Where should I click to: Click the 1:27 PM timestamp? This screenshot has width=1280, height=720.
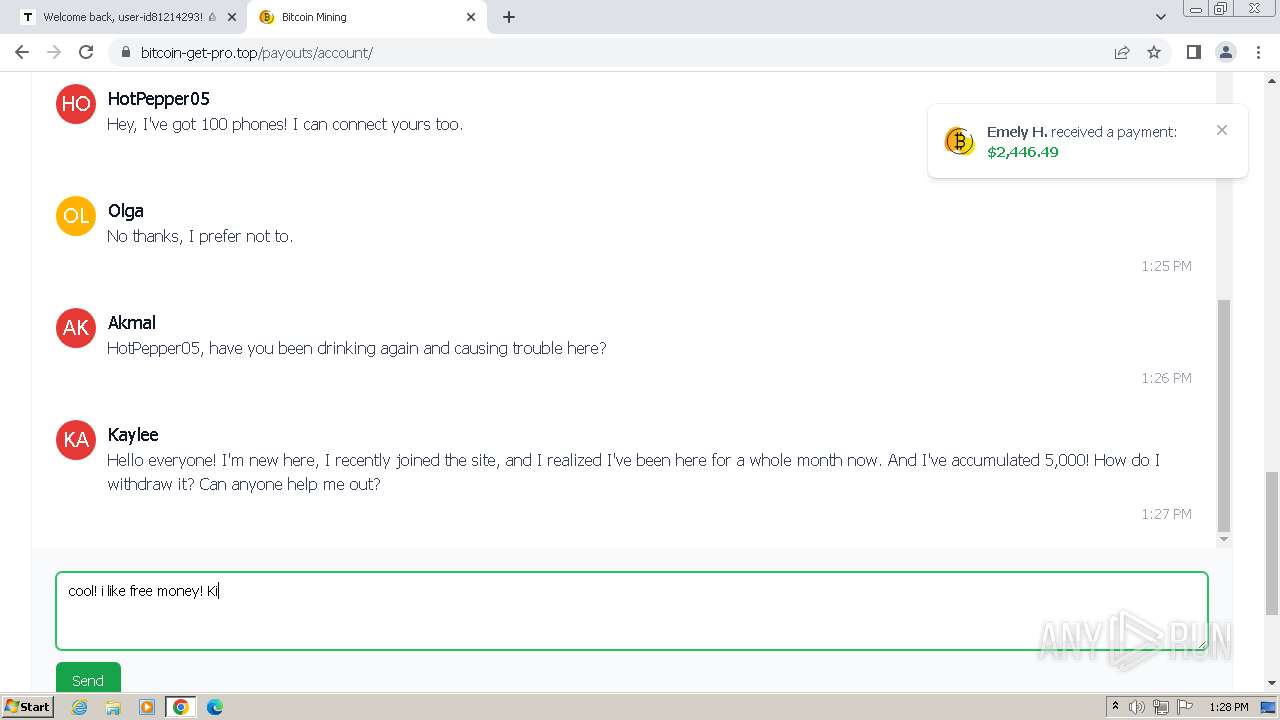[x=1166, y=514]
